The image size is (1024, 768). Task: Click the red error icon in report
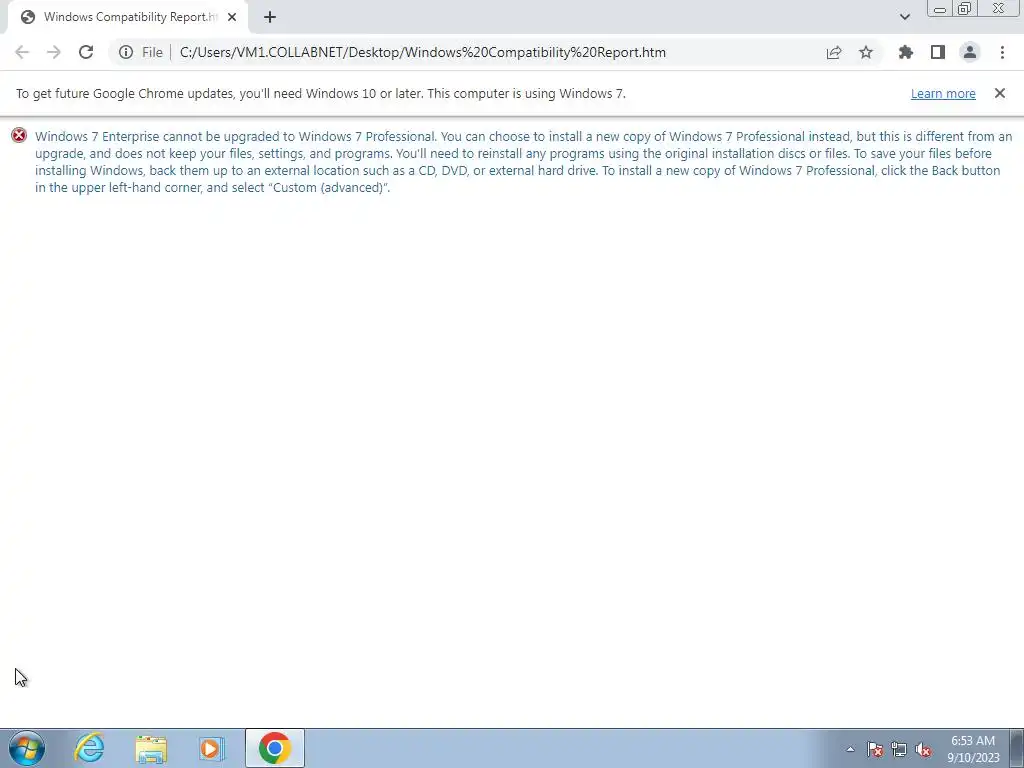click(19, 136)
